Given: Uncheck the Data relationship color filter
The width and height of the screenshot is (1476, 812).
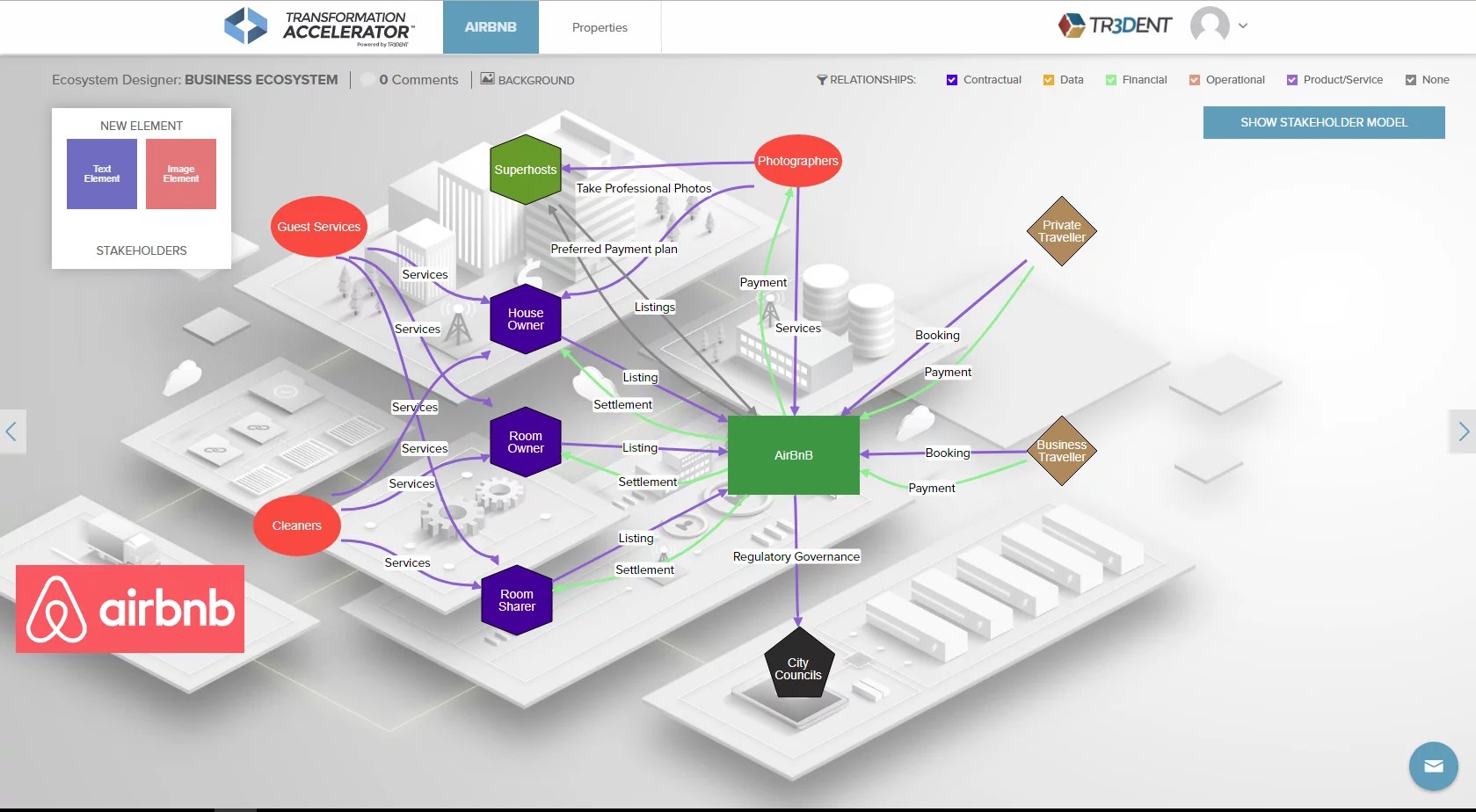Looking at the screenshot, I should 1047,79.
